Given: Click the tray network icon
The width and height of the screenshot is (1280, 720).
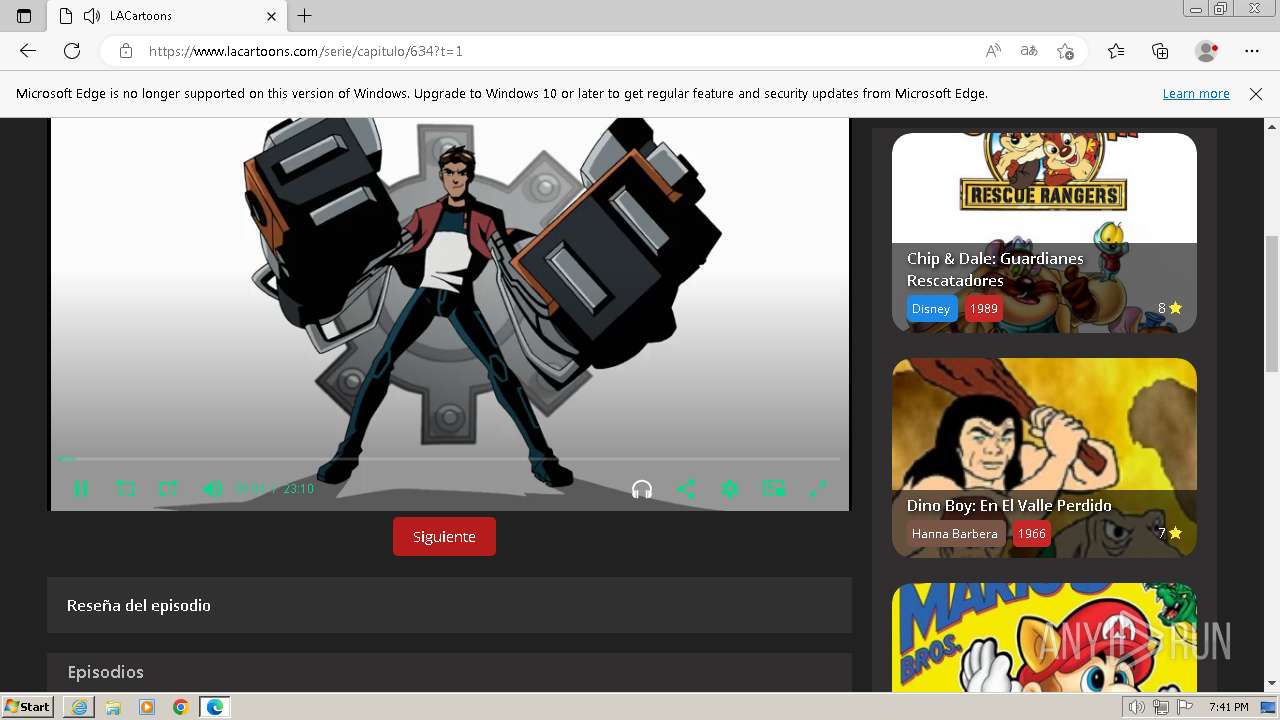Looking at the screenshot, I should tap(1161, 707).
